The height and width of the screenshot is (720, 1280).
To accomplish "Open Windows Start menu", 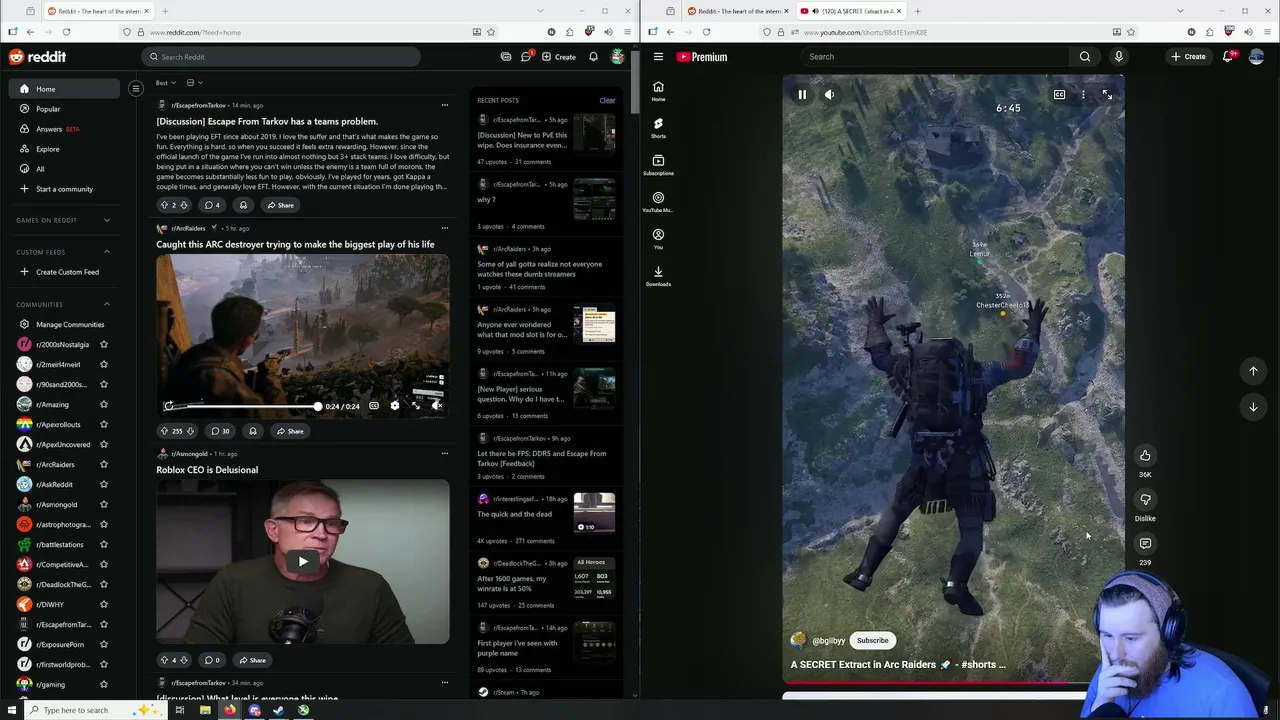I will [12, 710].
